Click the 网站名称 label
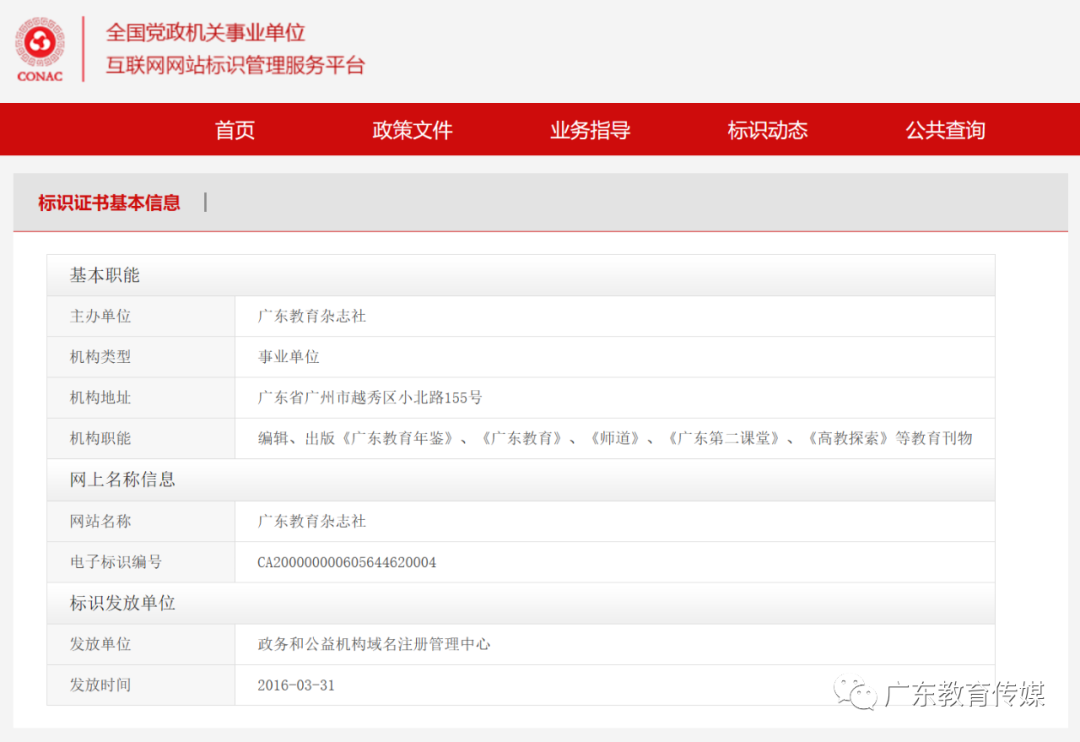Screen dimensions: 1080x742 [101, 522]
